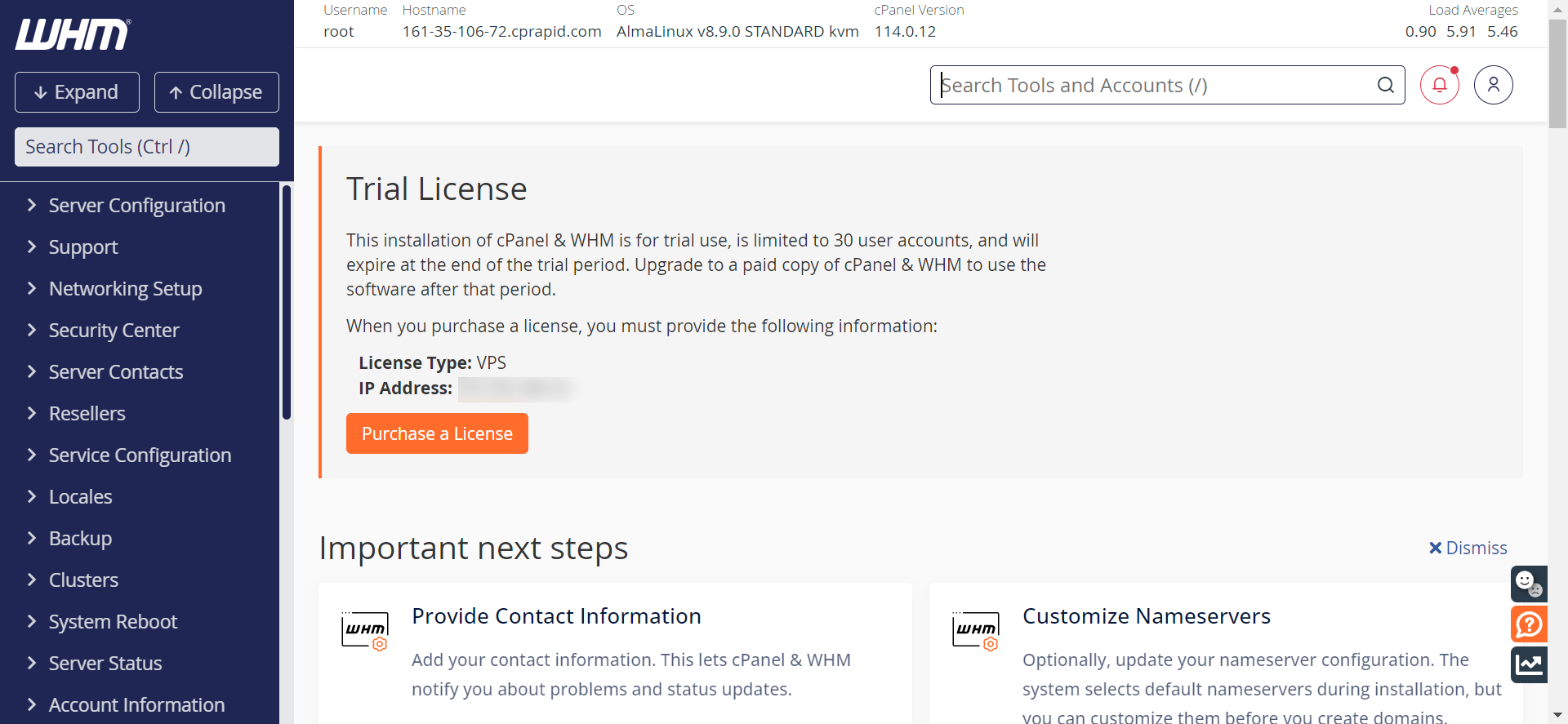
Task: Expand Support chevron
Action: click(x=32, y=247)
